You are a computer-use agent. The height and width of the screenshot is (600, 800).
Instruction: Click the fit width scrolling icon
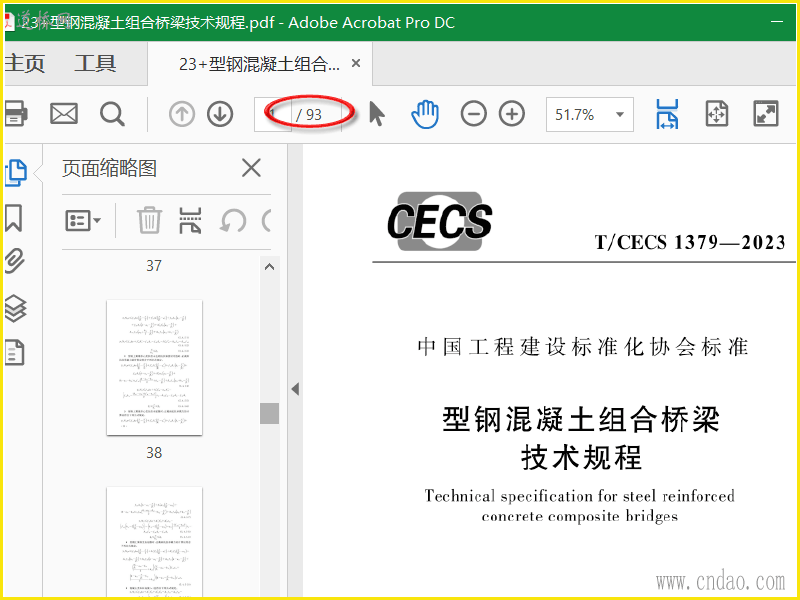tap(667, 114)
